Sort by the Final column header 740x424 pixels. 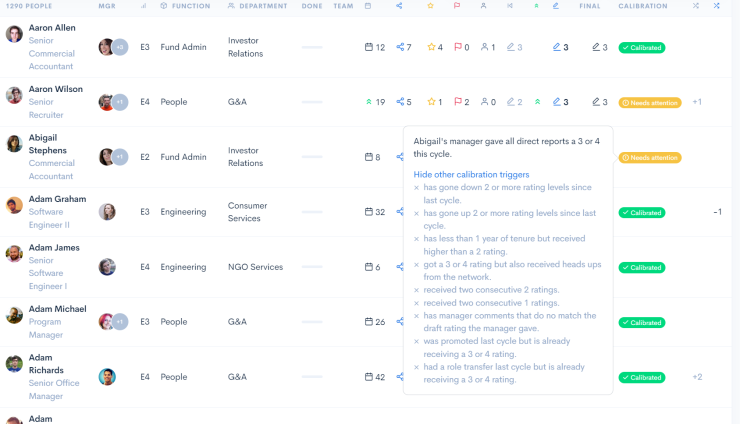(590, 6)
